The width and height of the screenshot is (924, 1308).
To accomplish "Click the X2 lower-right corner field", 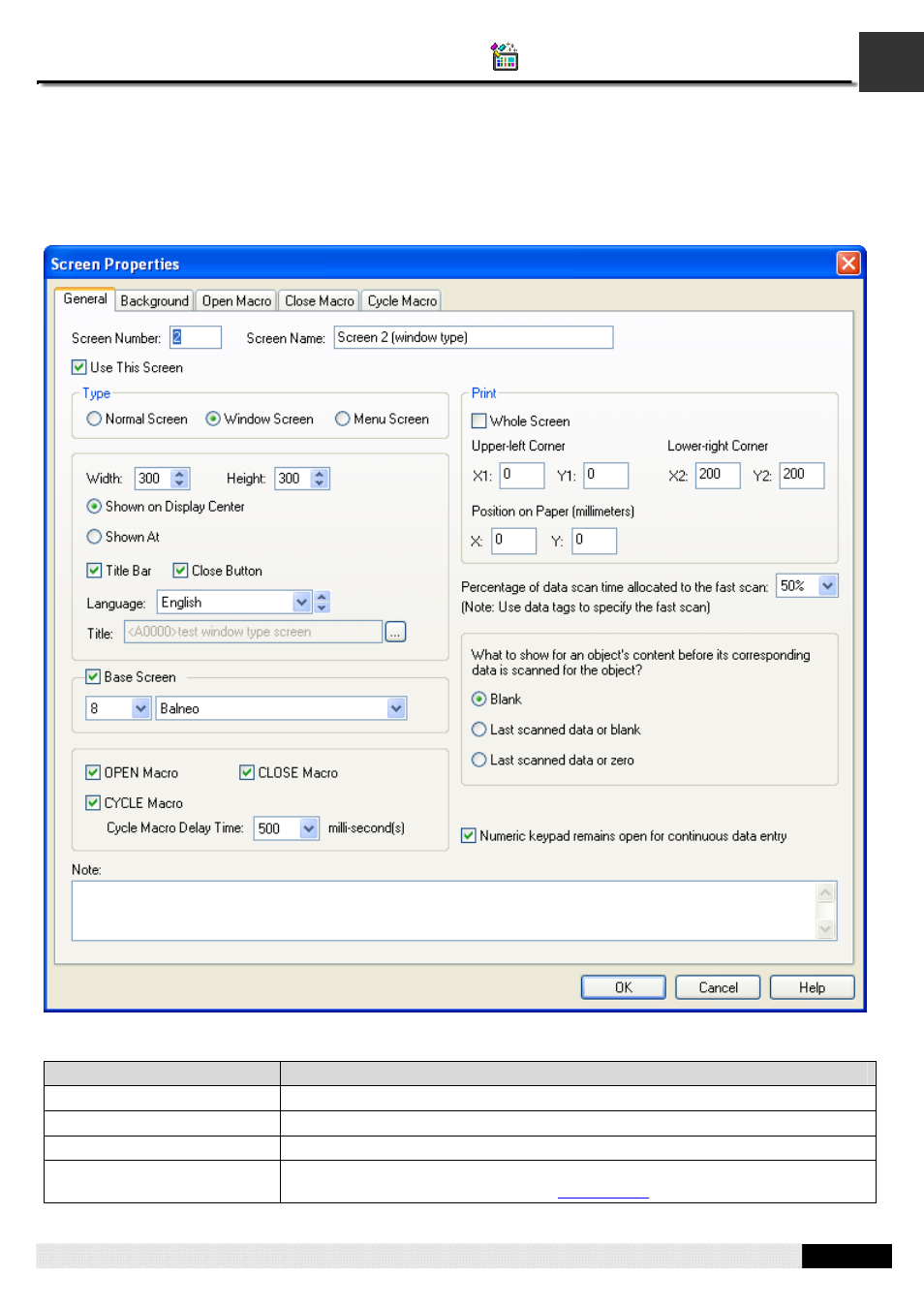I will 718,475.
